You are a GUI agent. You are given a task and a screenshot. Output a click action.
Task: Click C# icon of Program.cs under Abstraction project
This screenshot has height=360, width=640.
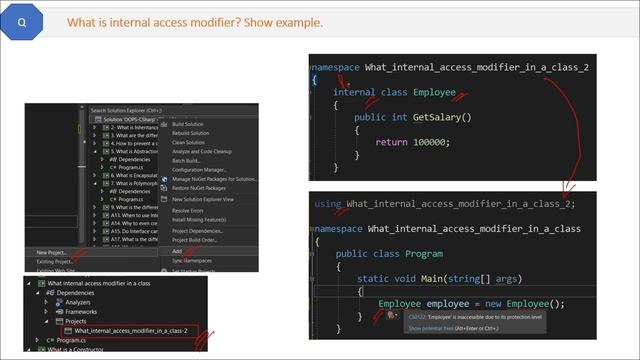(x=113, y=167)
